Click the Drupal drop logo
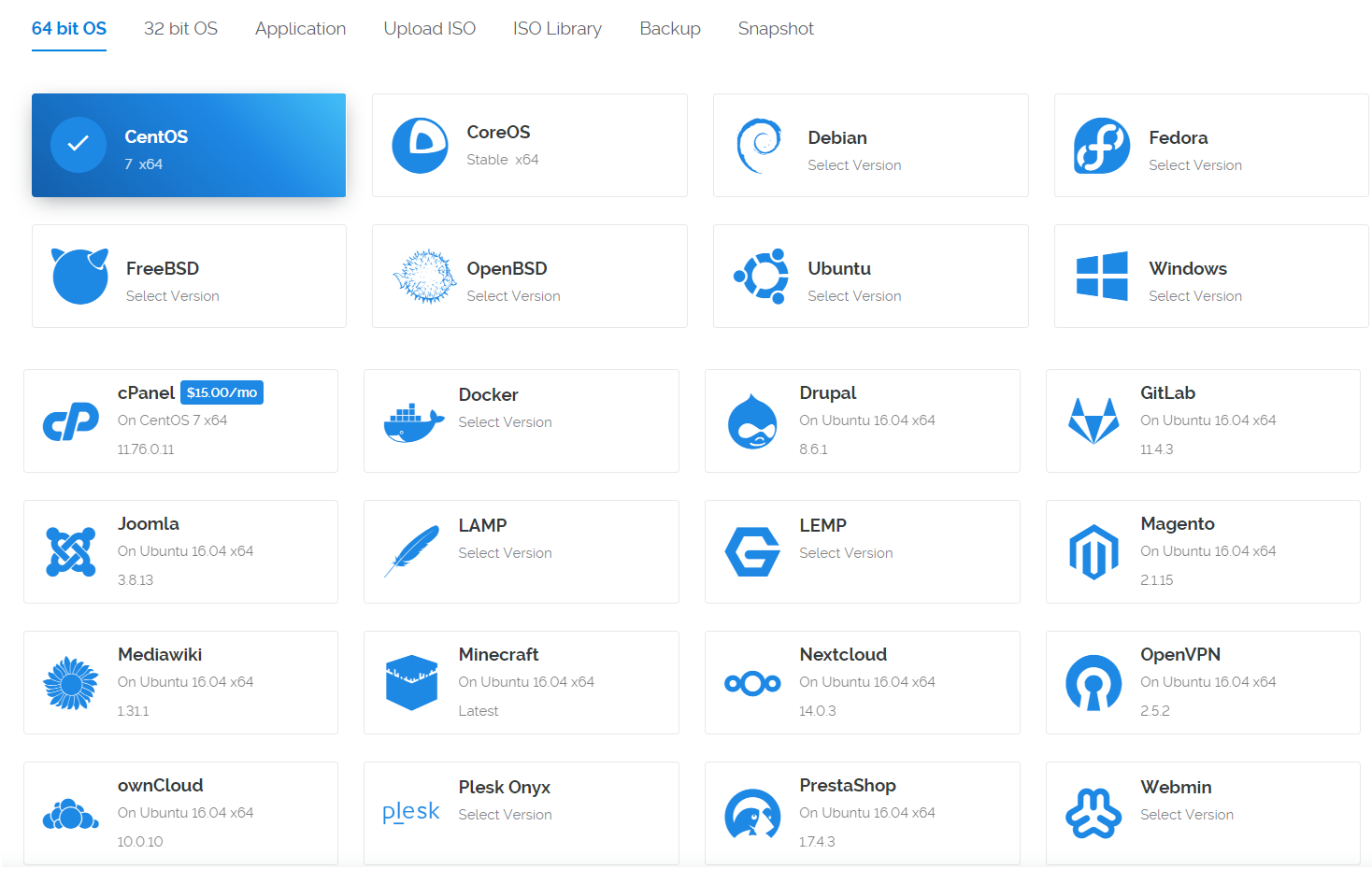Screen dimensions: 1372x869 coord(752,421)
